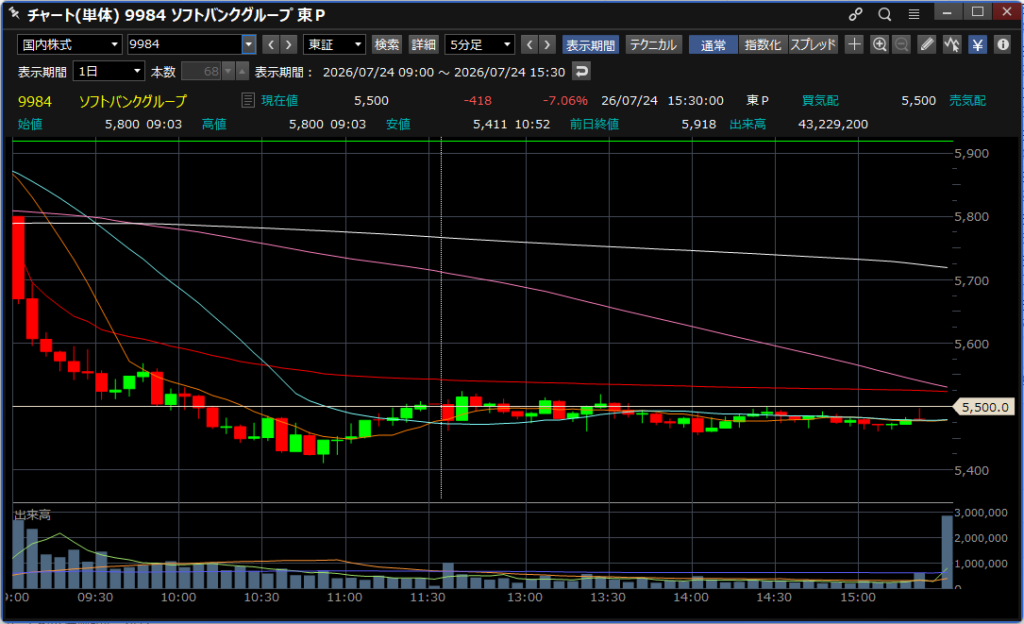Screen dimensions: 1024x624
Task: Click the 現在値 label
Action: tap(280, 101)
